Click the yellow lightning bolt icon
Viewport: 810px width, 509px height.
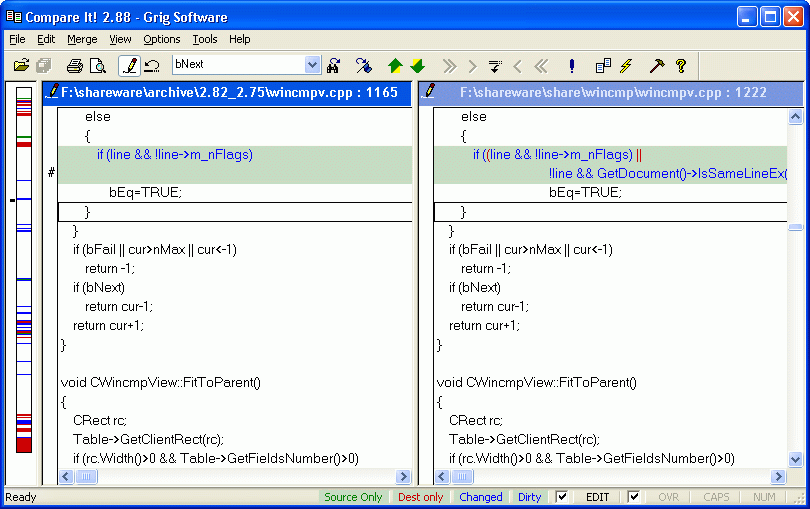click(x=626, y=66)
